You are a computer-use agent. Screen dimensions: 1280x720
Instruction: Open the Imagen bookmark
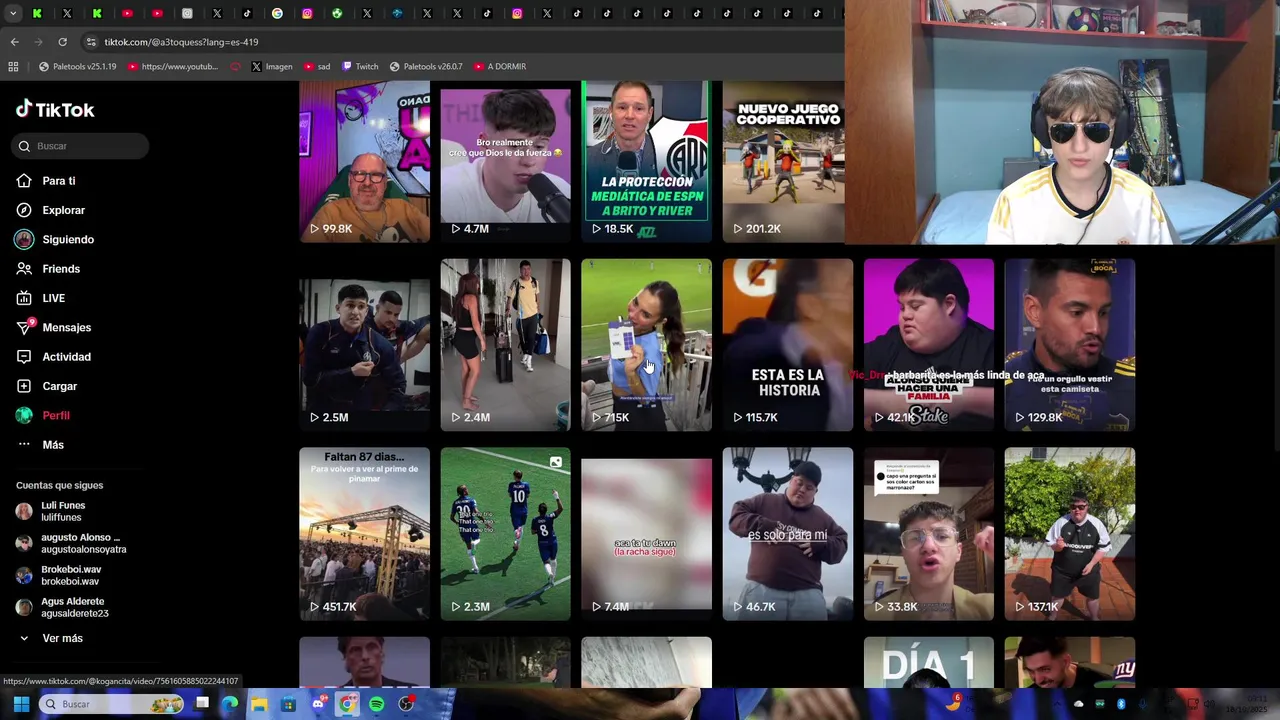click(x=272, y=66)
